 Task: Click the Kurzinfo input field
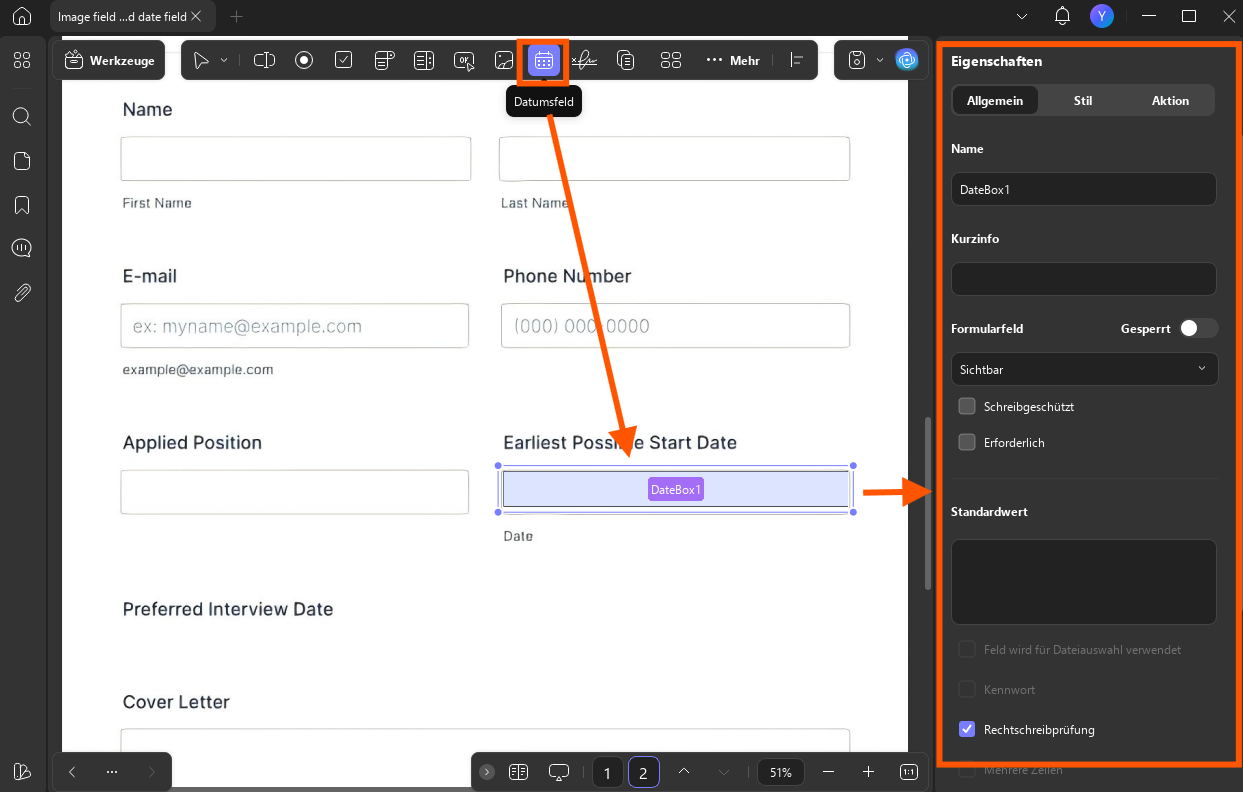coord(1084,279)
